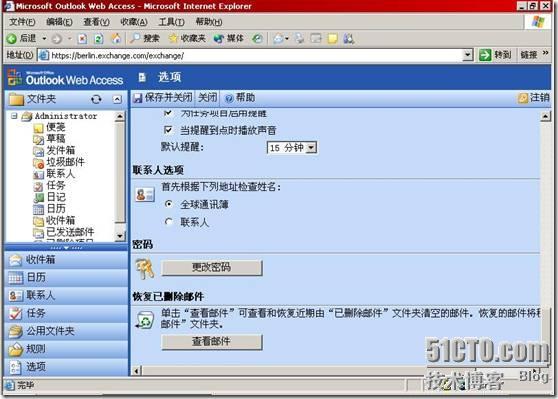Viewport: 558px width, 399px height.
Task: Click 保存并关闭 save and close
Action: point(163,98)
